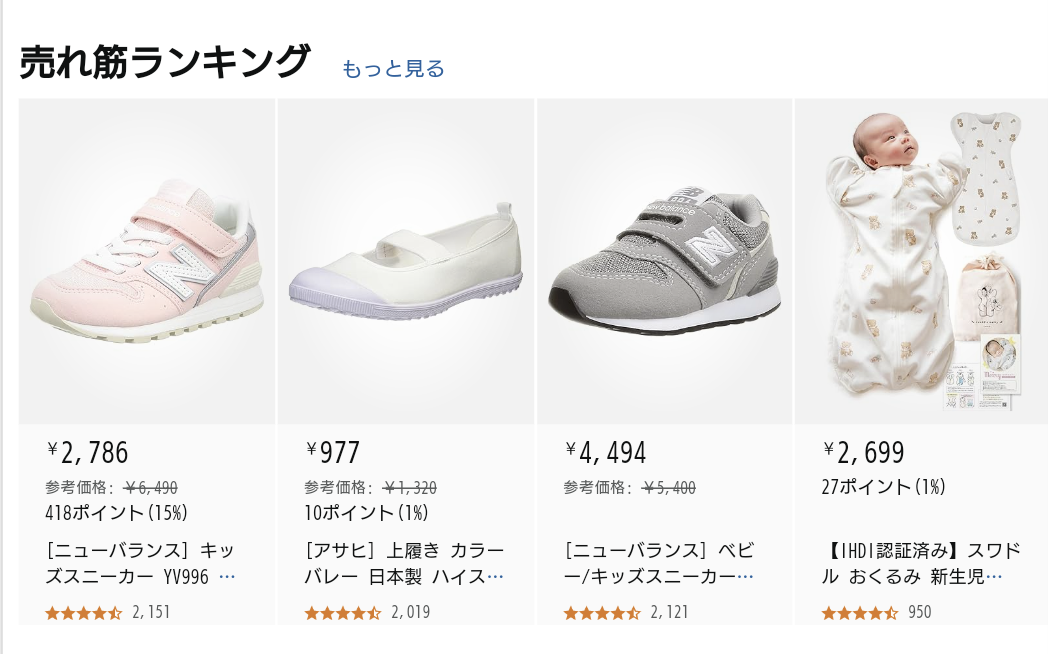Click the 売れ筋ランキング heading

(x=165, y=62)
